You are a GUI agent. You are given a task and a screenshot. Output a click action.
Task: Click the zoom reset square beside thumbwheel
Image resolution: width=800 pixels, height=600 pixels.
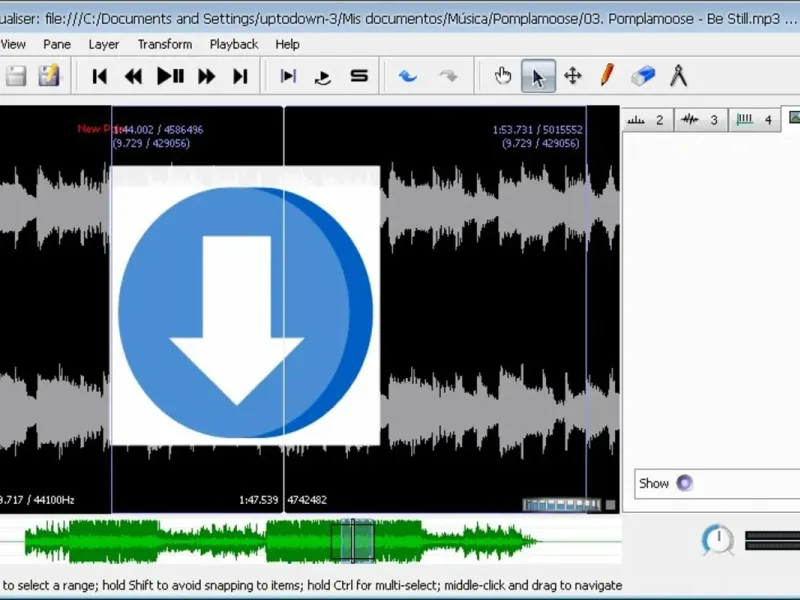click(610, 505)
